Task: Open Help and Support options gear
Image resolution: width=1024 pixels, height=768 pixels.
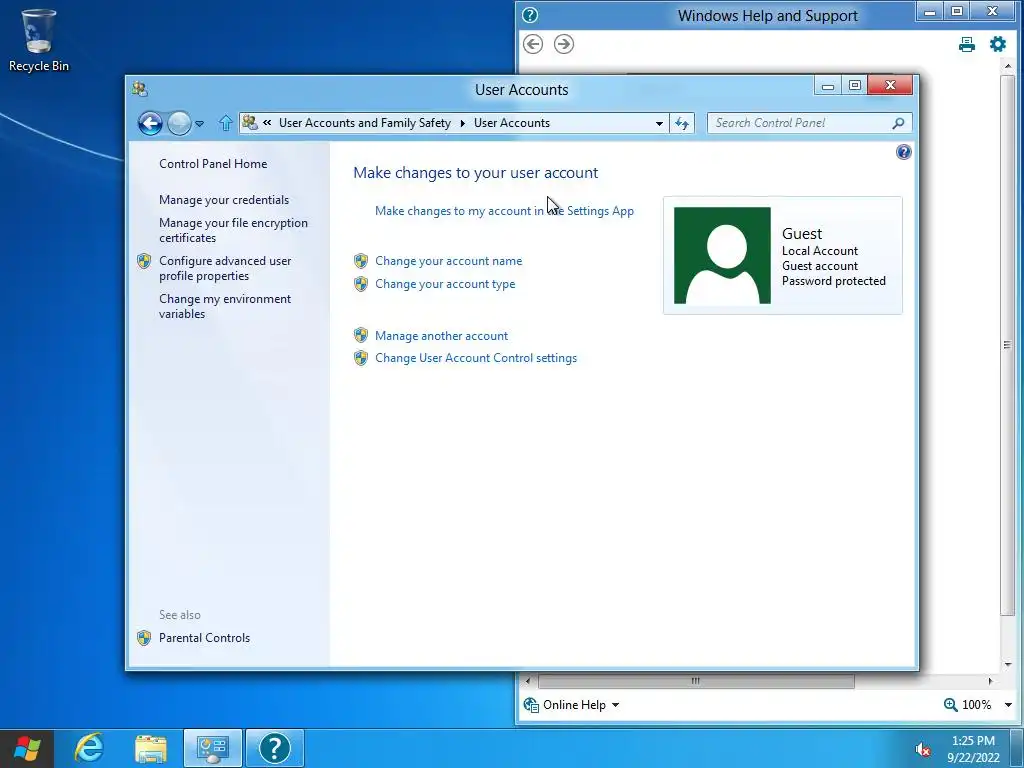Action: pos(997,44)
